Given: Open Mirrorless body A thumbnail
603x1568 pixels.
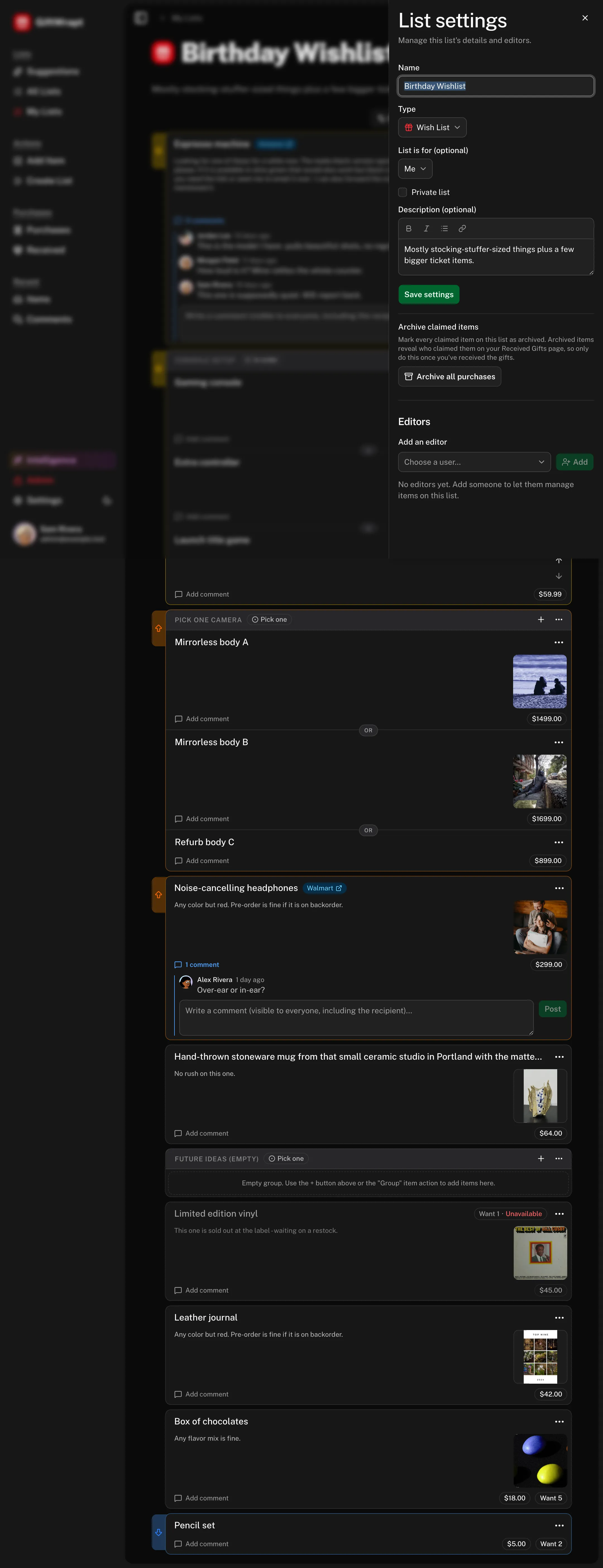Looking at the screenshot, I should pyautogui.click(x=540, y=682).
